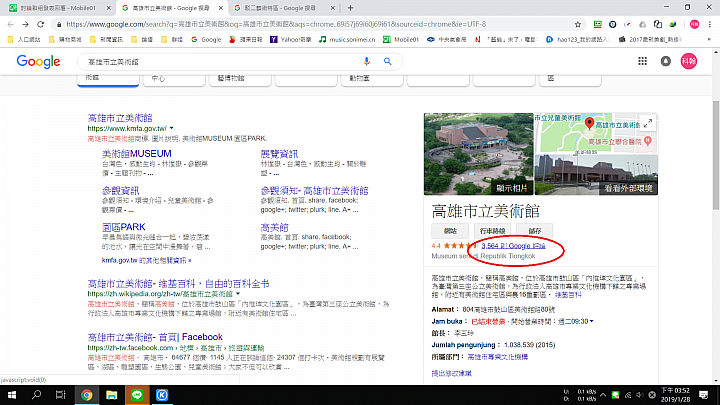Click the directions button in the knowledge panel
This screenshot has height=405, width=720.
(492, 231)
